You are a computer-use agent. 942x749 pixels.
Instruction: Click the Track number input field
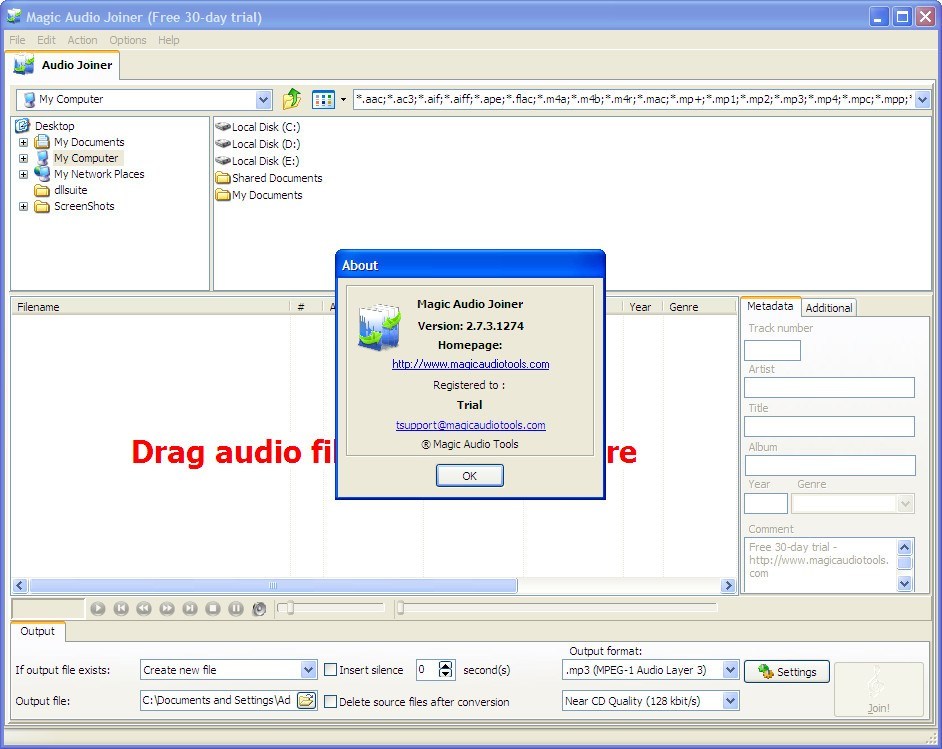coord(772,350)
